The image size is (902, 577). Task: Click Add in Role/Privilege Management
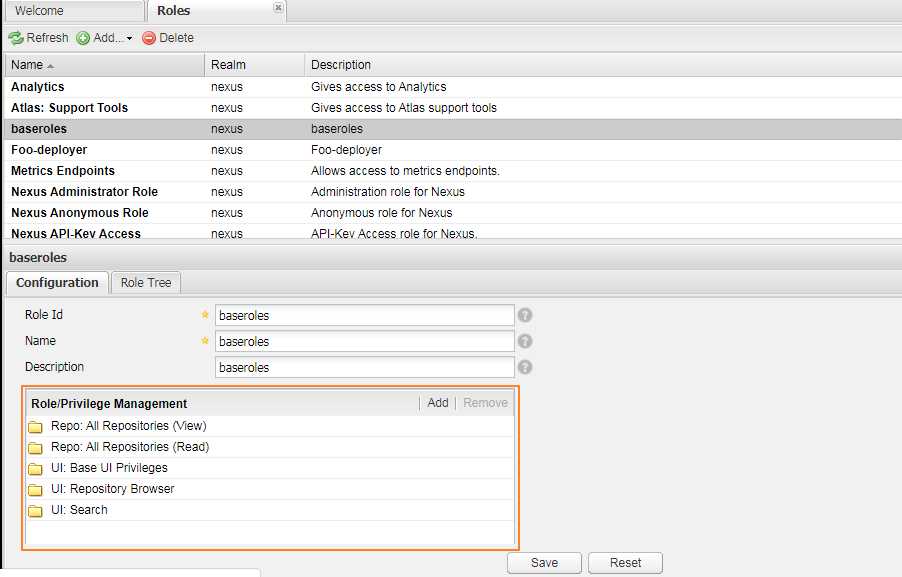tap(438, 403)
